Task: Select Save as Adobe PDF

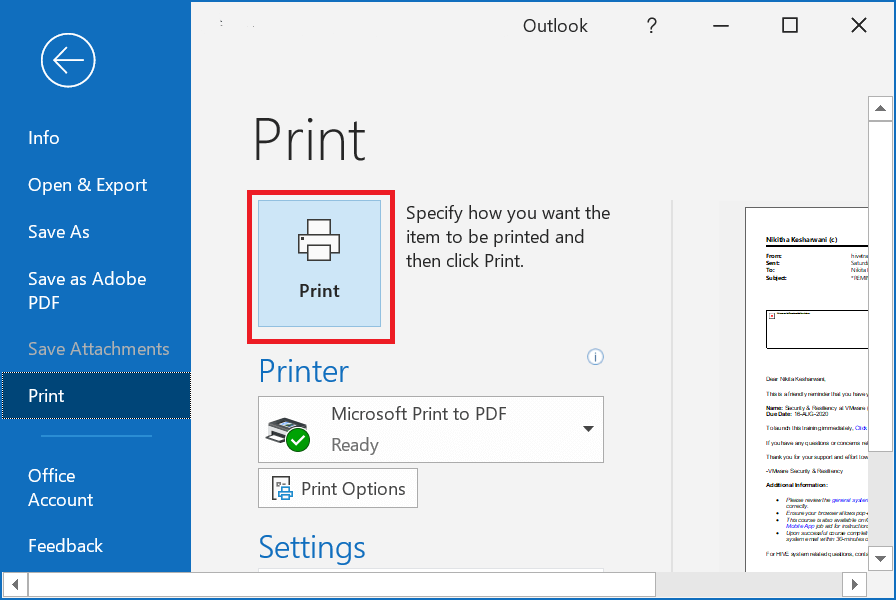Action: click(x=87, y=290)
